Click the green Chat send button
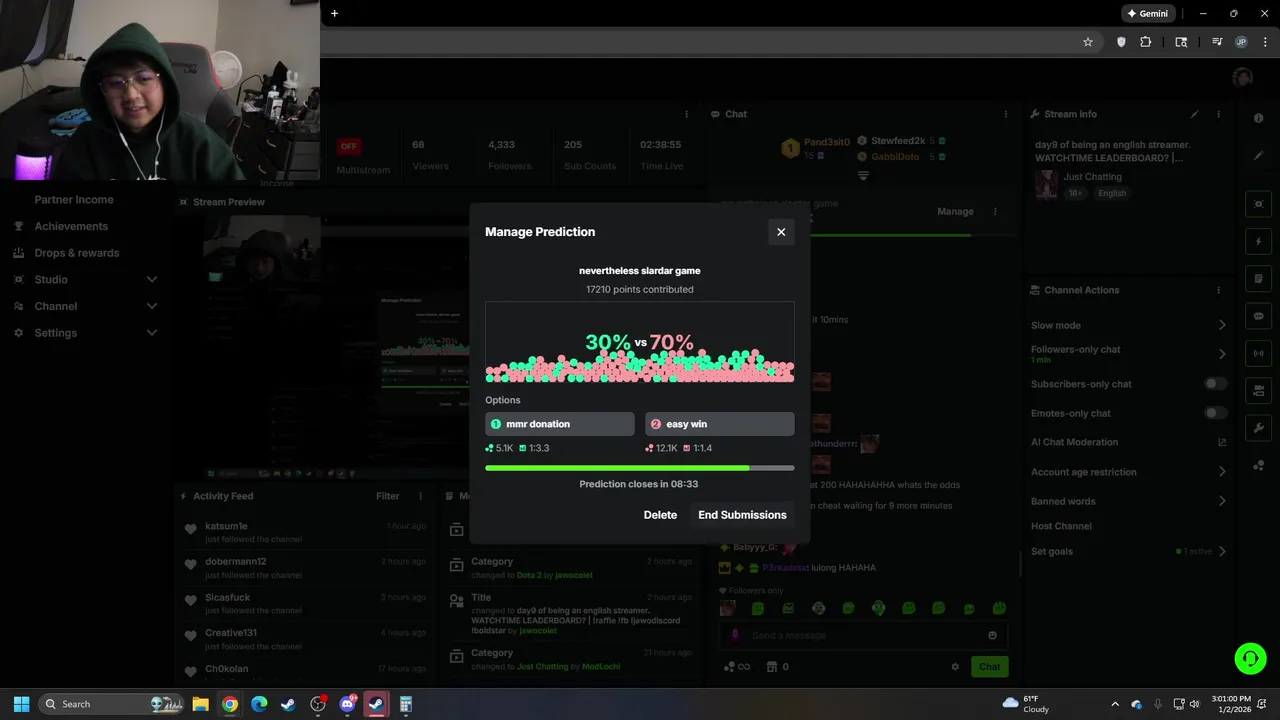The width and height of the screenshot is (1280, 720). tap(989, 667)
